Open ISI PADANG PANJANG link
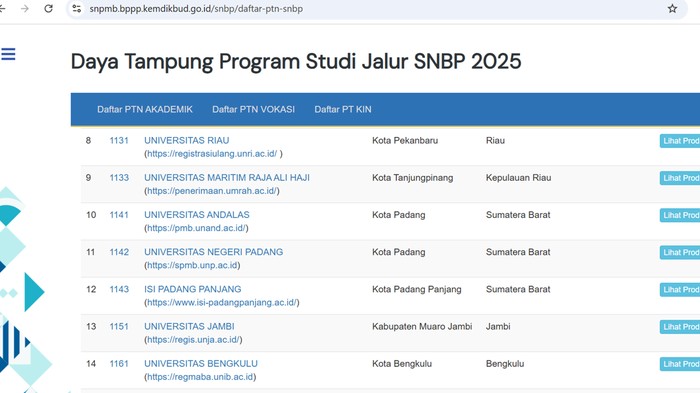This screenshot has width=700, height=393. coord(192,289)
